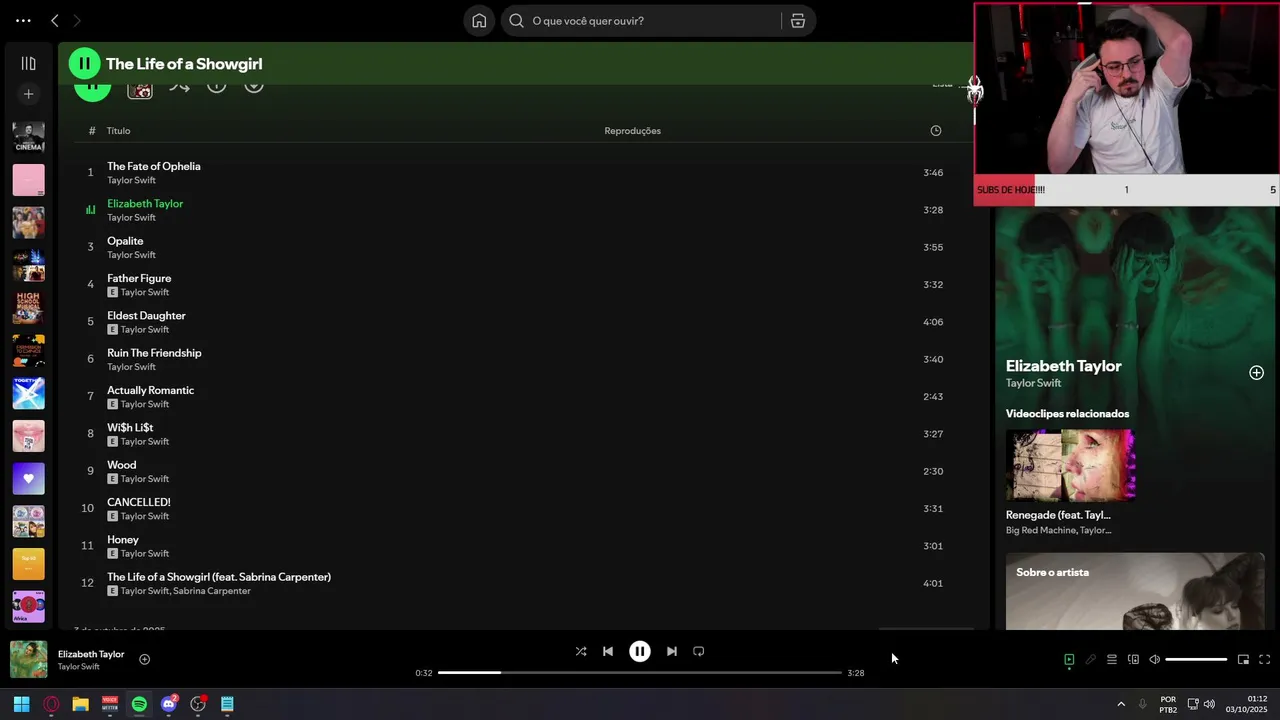Add current song to Liked Songs from the bottom bar

click(x=144, y=659)
